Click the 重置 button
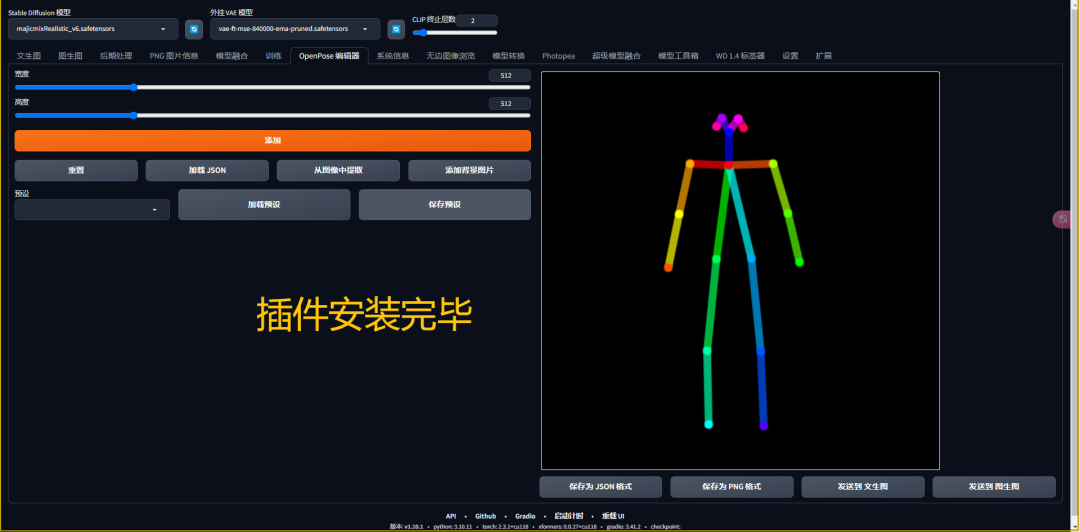 coord(76,170)
